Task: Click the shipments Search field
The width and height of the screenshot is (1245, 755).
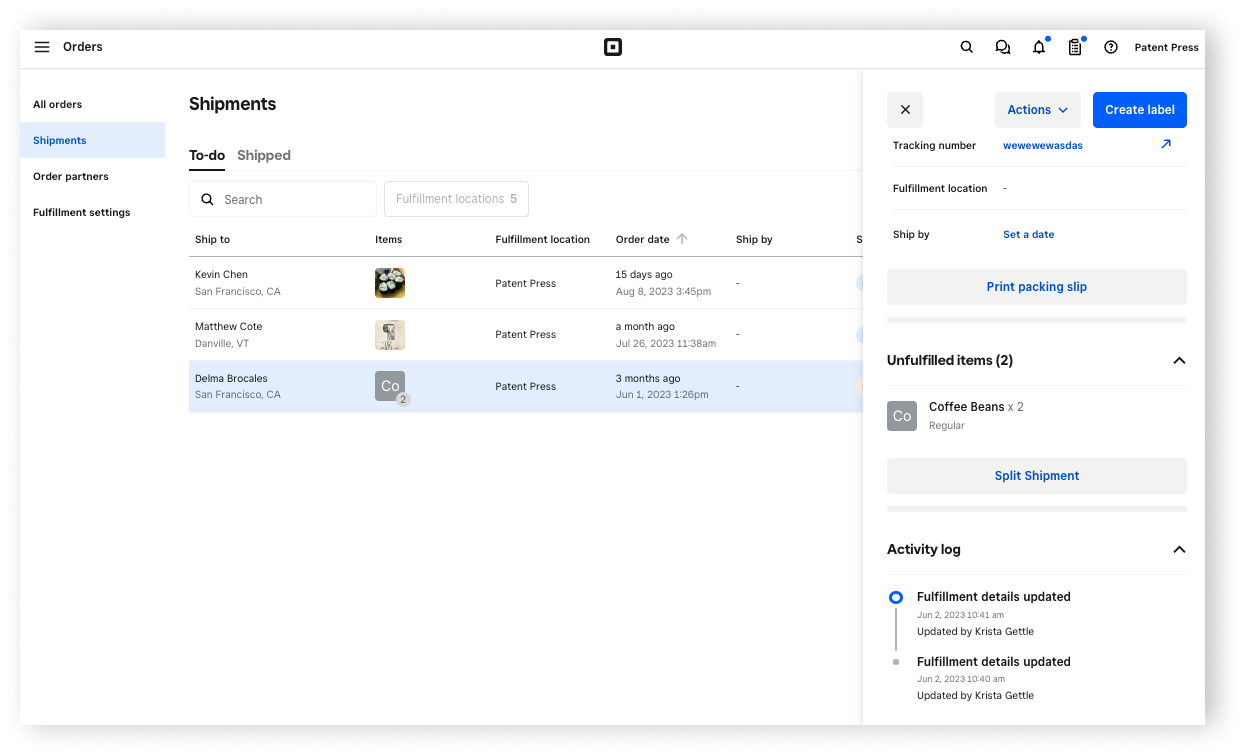Action: pyautogui.click(x=283, y=199)
